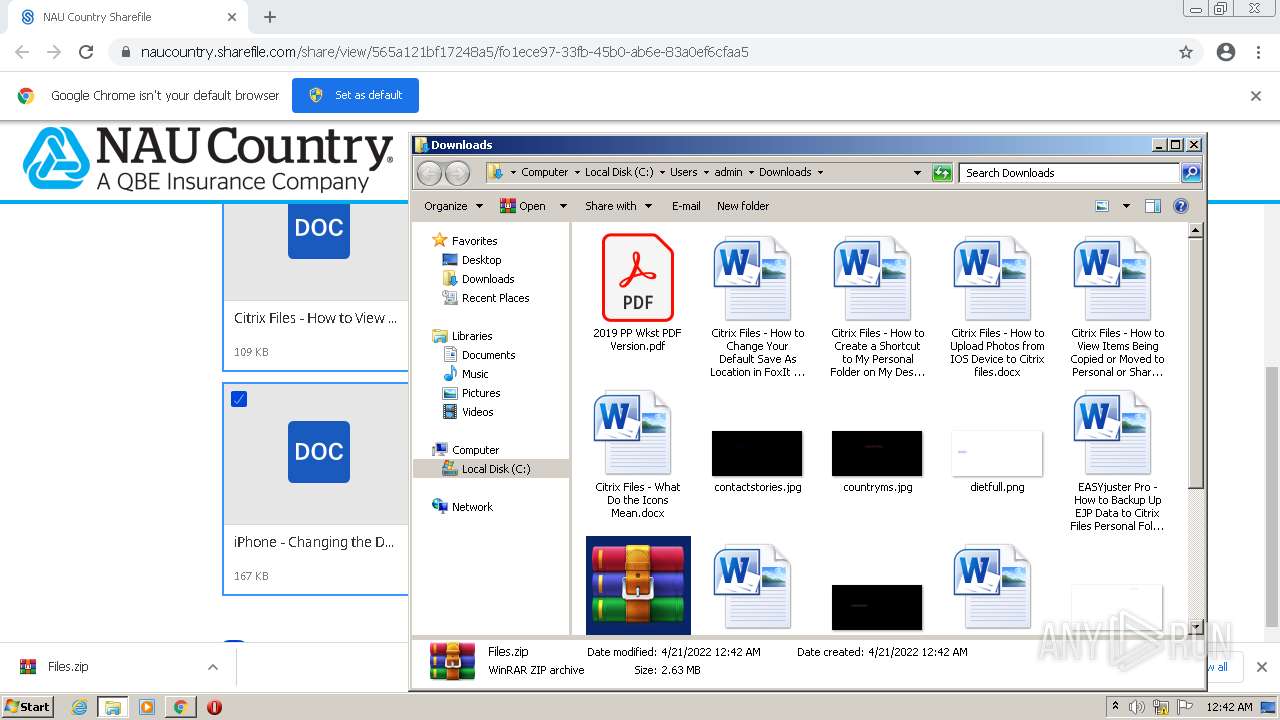
Task: Toggle the preview pane icon
Action: tap(1153, 206)
